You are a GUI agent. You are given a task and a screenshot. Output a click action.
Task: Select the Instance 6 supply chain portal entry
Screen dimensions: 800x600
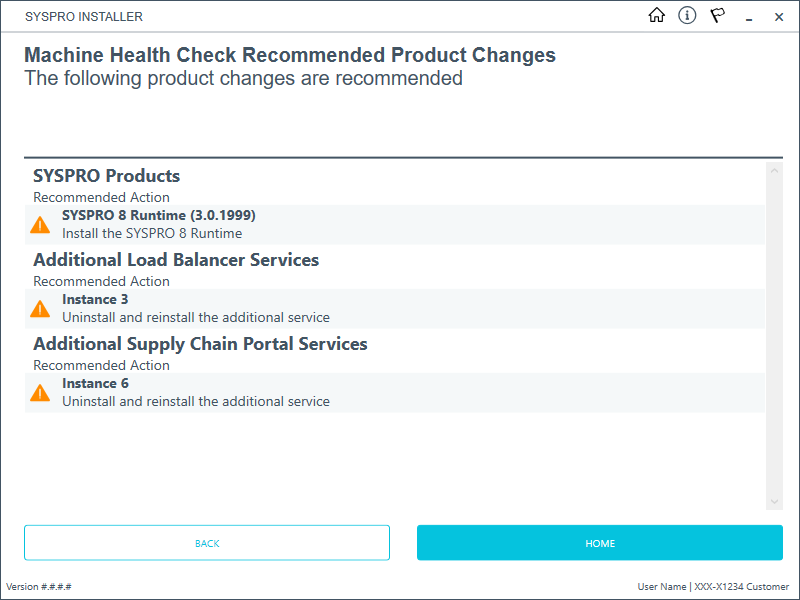[x=95, y=383]
